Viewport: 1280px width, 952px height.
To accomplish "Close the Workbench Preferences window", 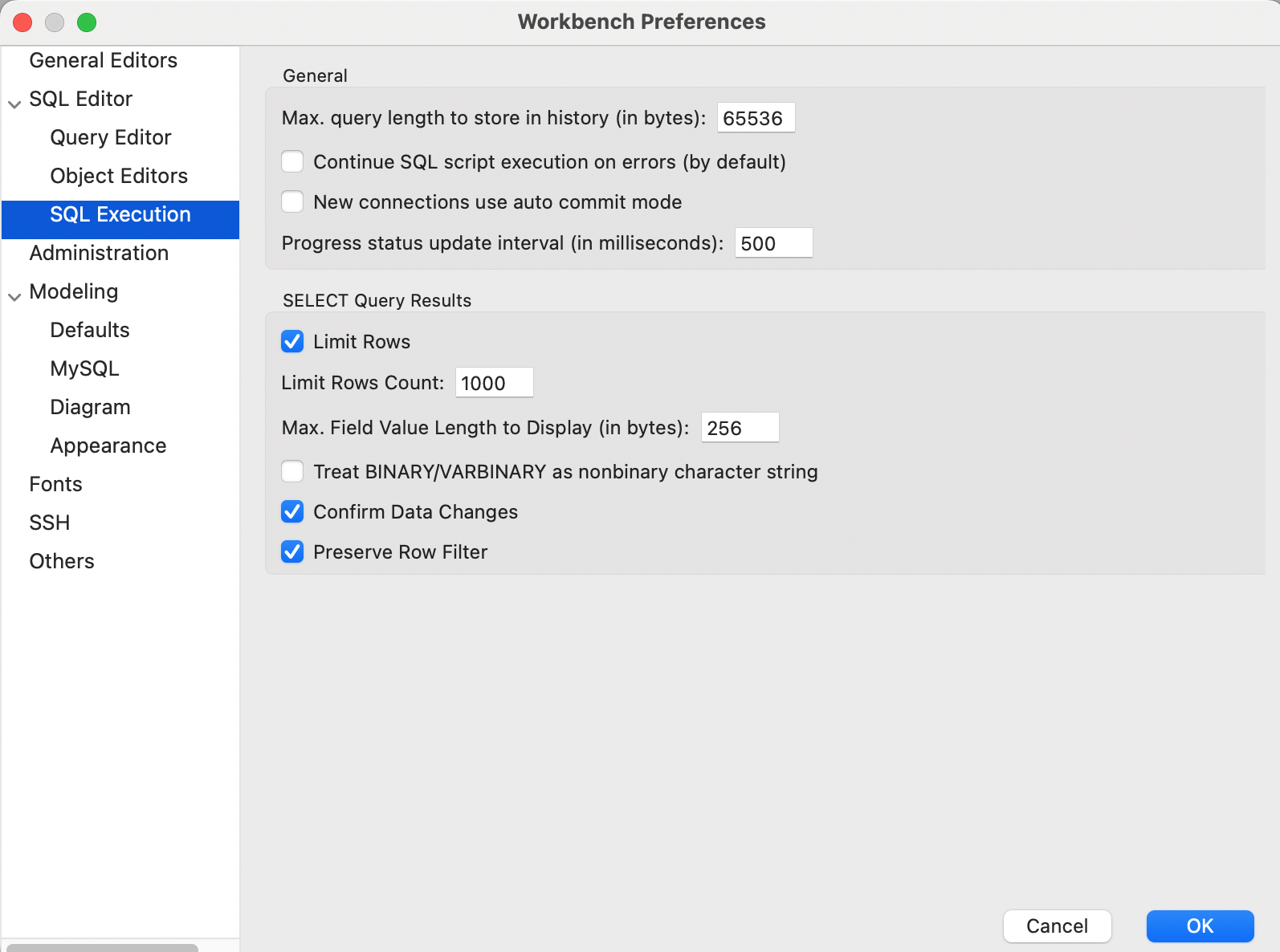I will pos(22,22).
